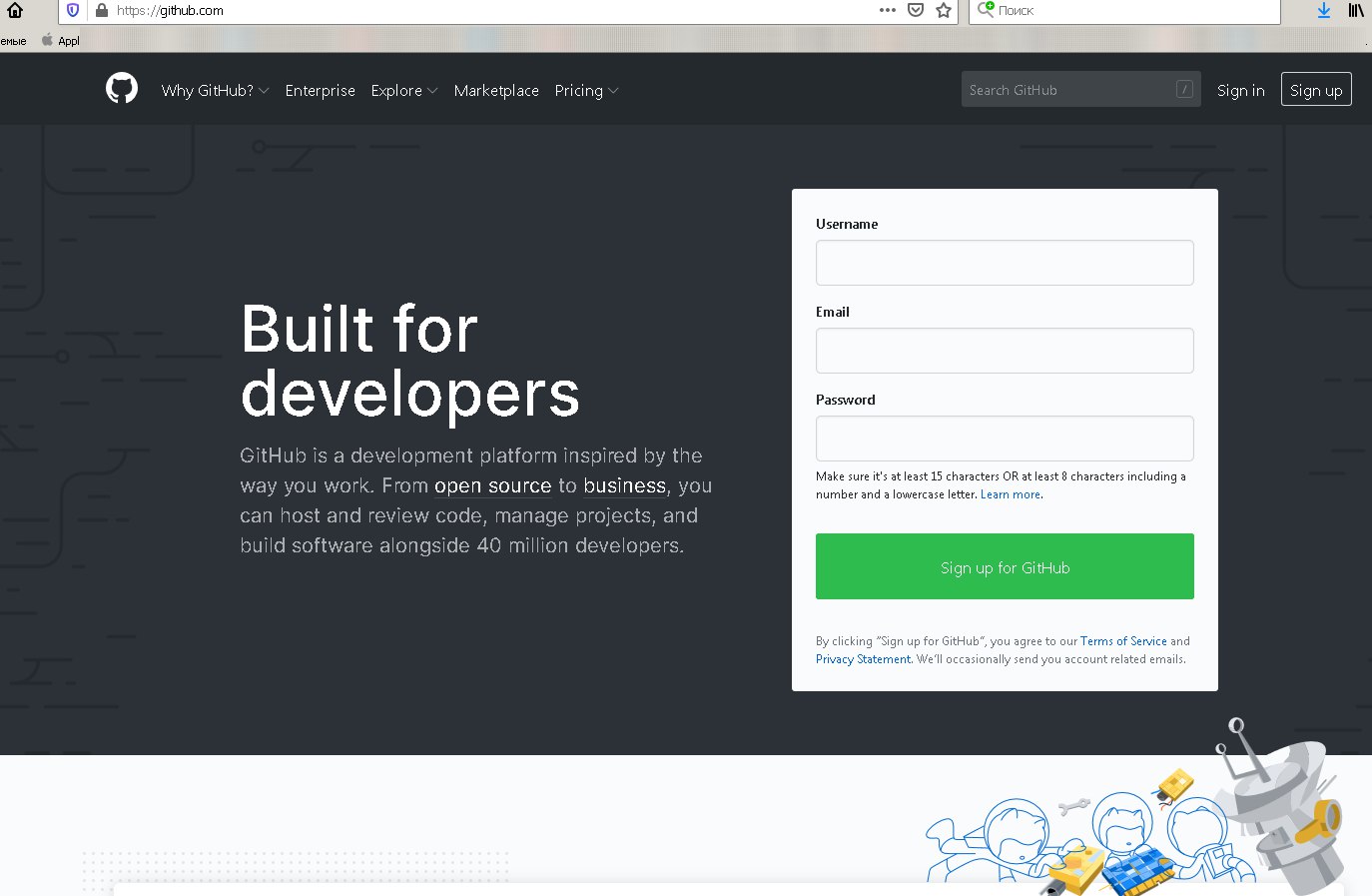Open the Privacy Statement link

pyautogui.click(x=863, y=659)
